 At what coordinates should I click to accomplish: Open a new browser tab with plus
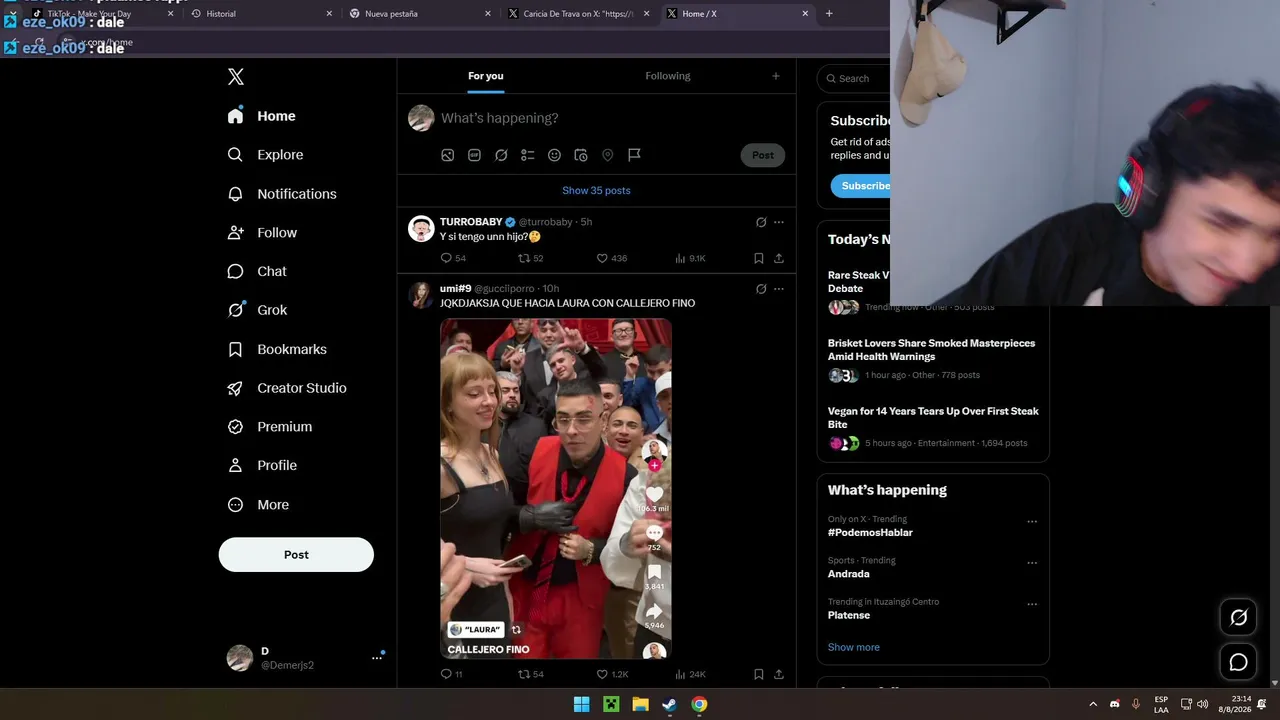pos(829,14)
